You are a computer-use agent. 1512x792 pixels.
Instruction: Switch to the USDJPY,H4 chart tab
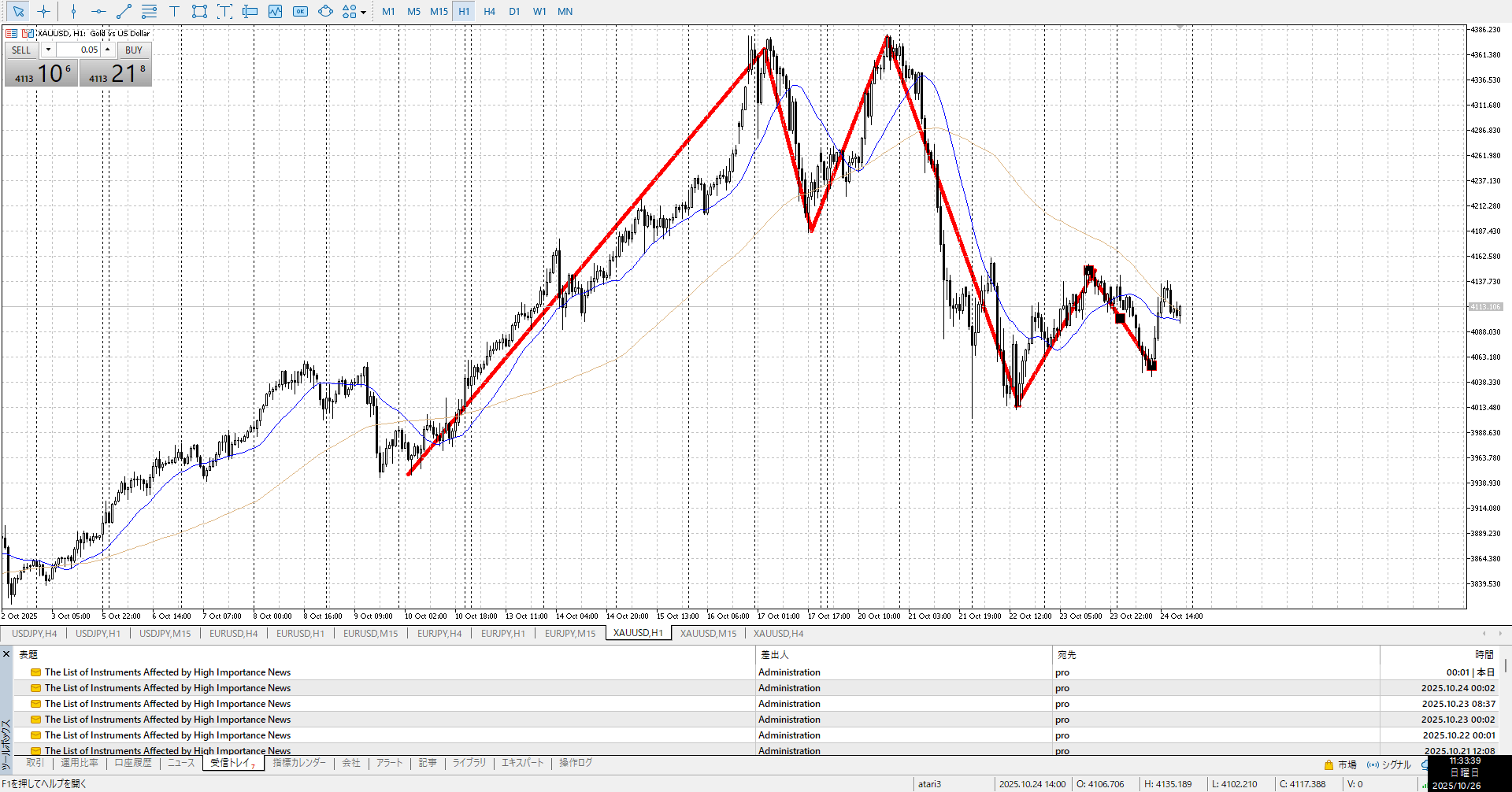pyautogui.click(x=35, y=634)
